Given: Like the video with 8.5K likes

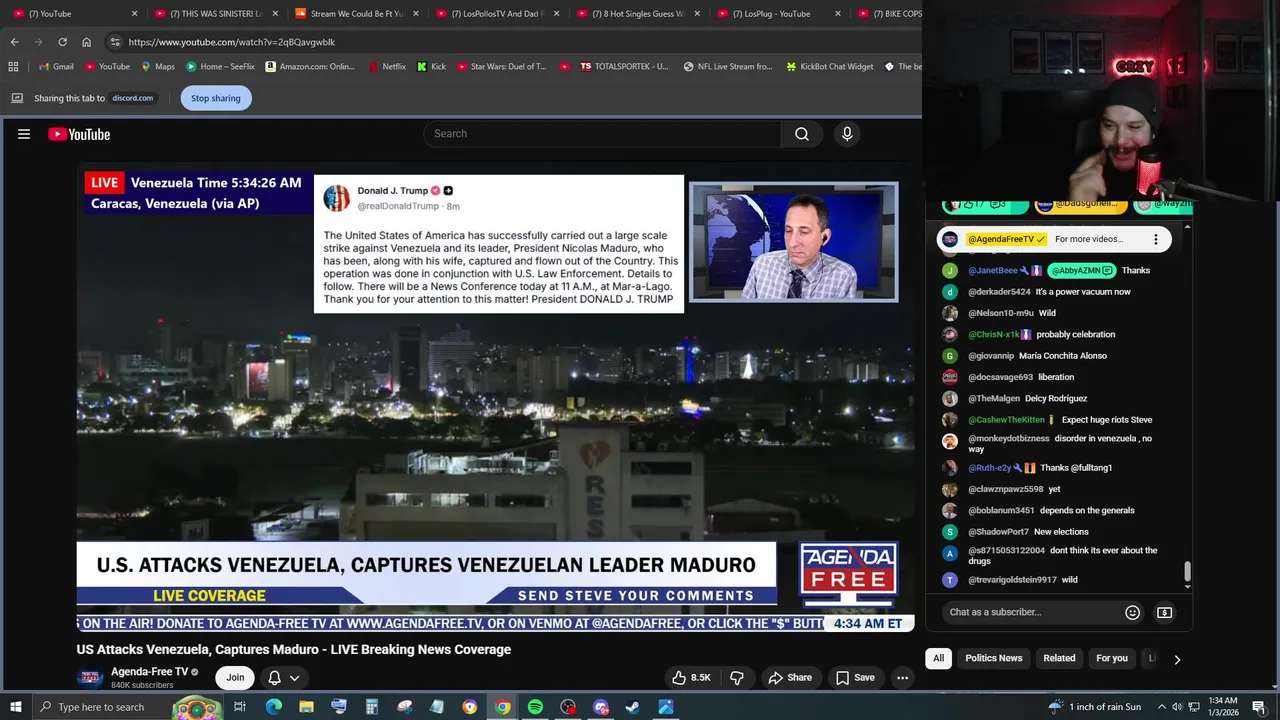Looking at the screenshot, I should tap(690, 677).
